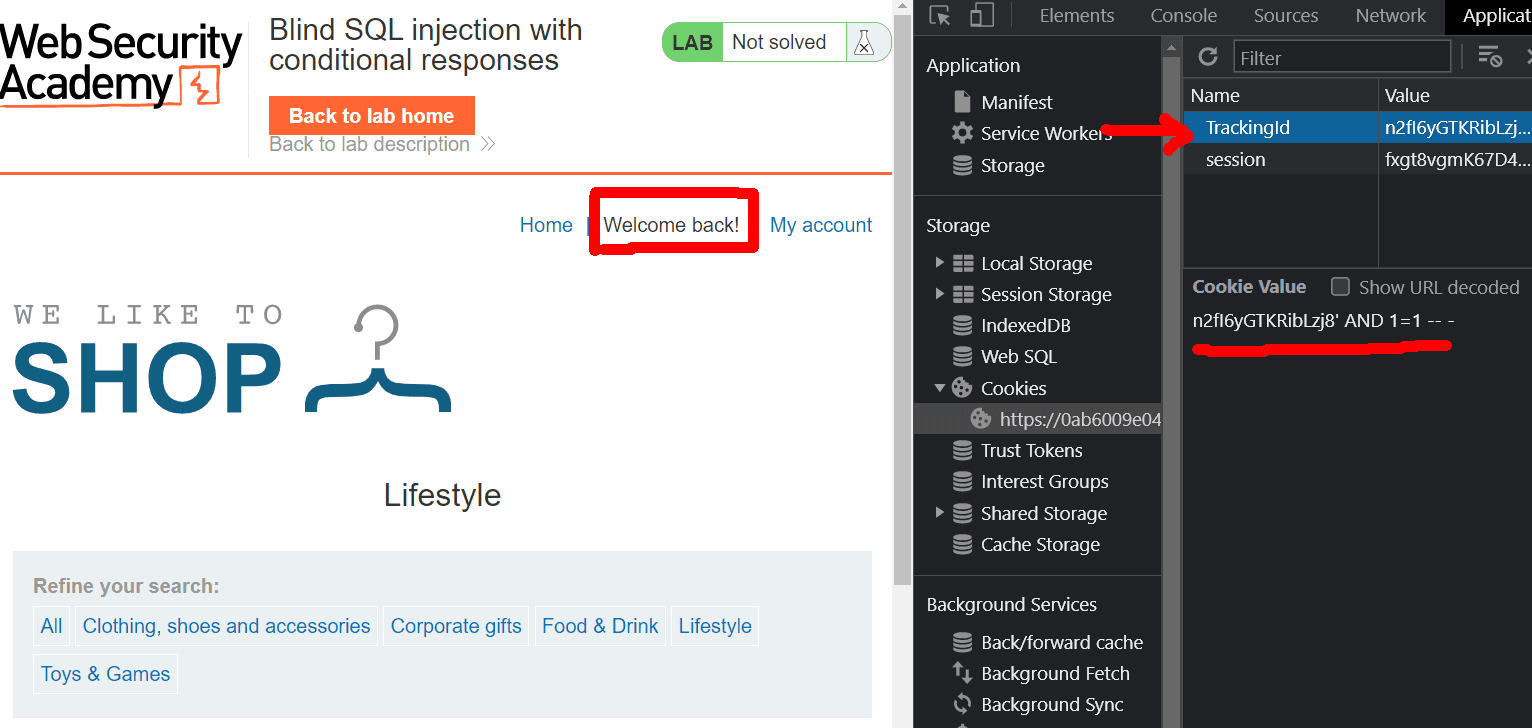The width and height of the screenshot is (1532, 728).
Task: Click the refresh cookies icon
Action: click(1208, 57)
